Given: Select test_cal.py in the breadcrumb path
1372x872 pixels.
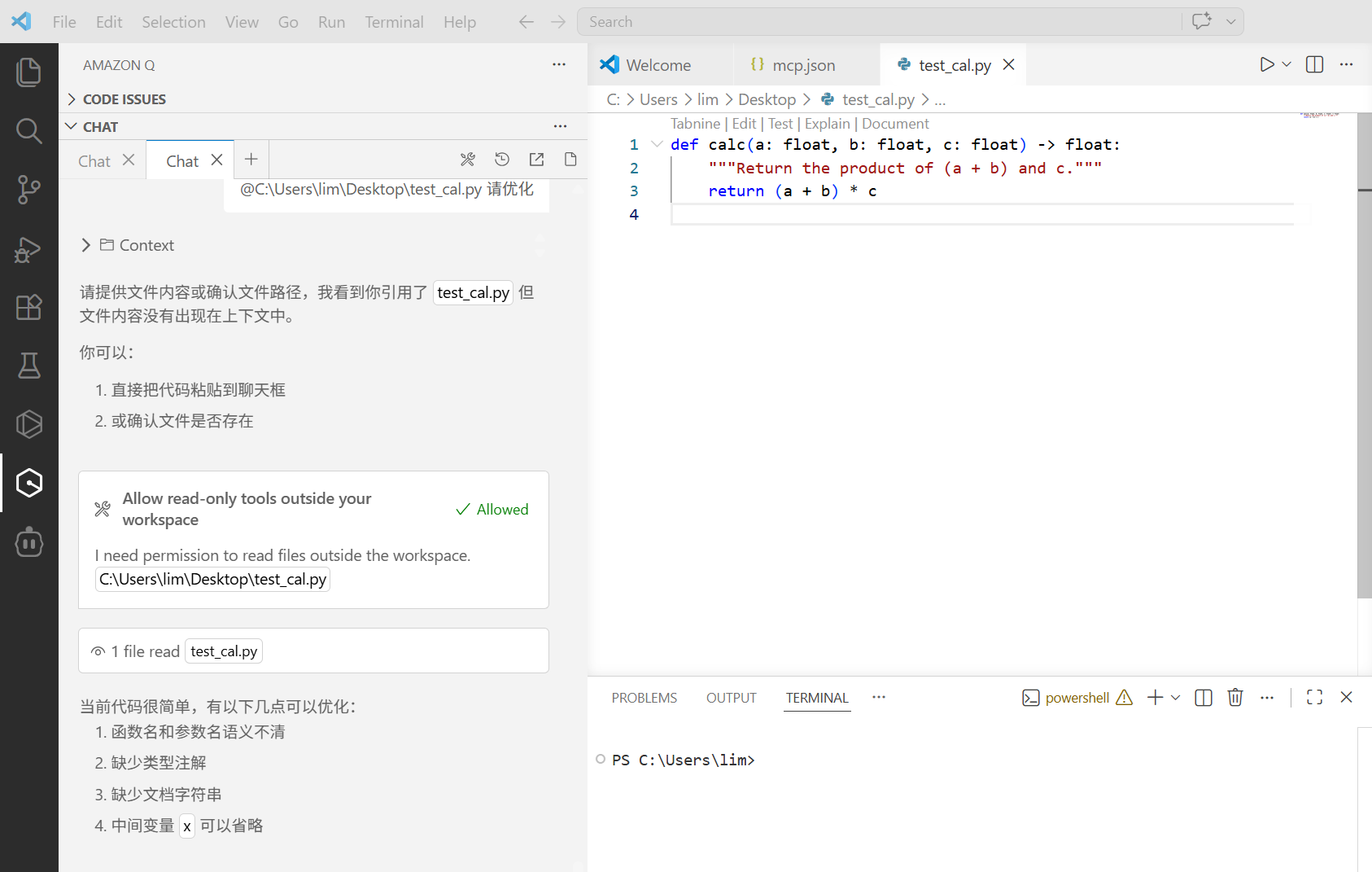Looking at the screenshot, I should (878, 99).
